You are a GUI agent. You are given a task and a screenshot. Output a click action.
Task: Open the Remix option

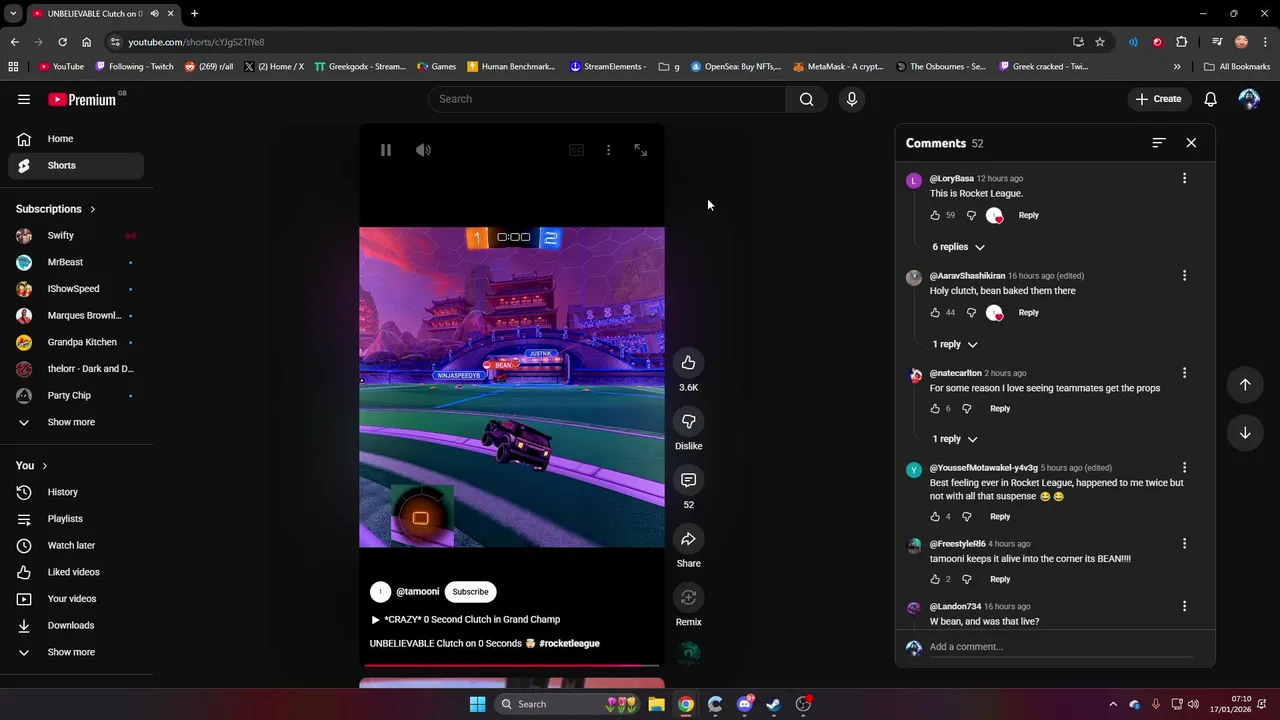688,597
